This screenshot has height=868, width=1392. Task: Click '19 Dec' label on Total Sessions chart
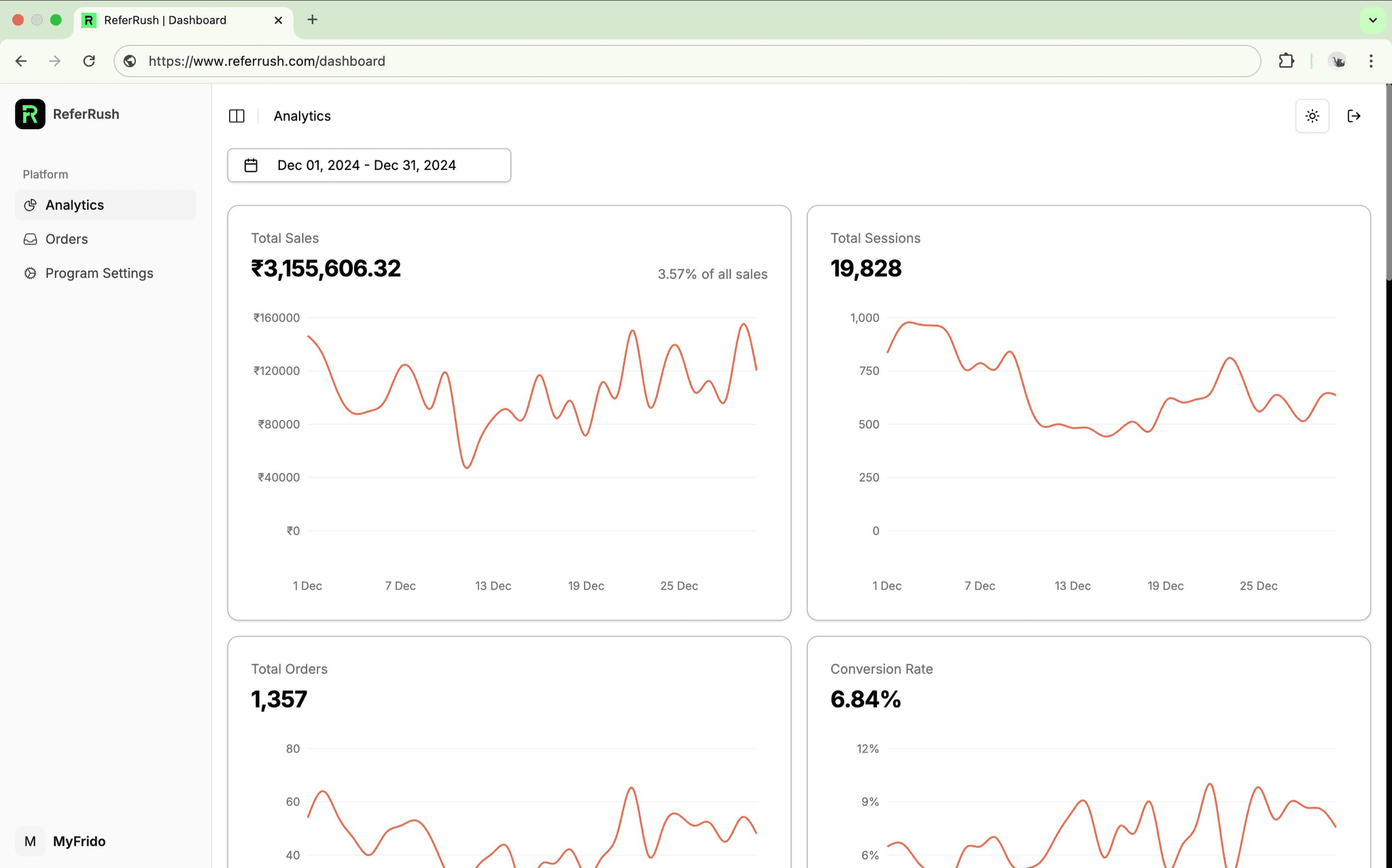tap(1166, 586)
